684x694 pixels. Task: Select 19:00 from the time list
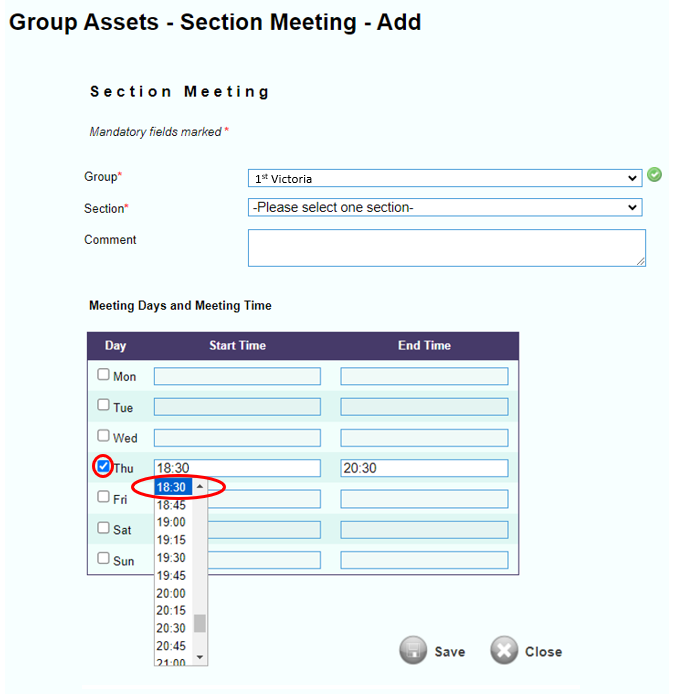[171, 522]
